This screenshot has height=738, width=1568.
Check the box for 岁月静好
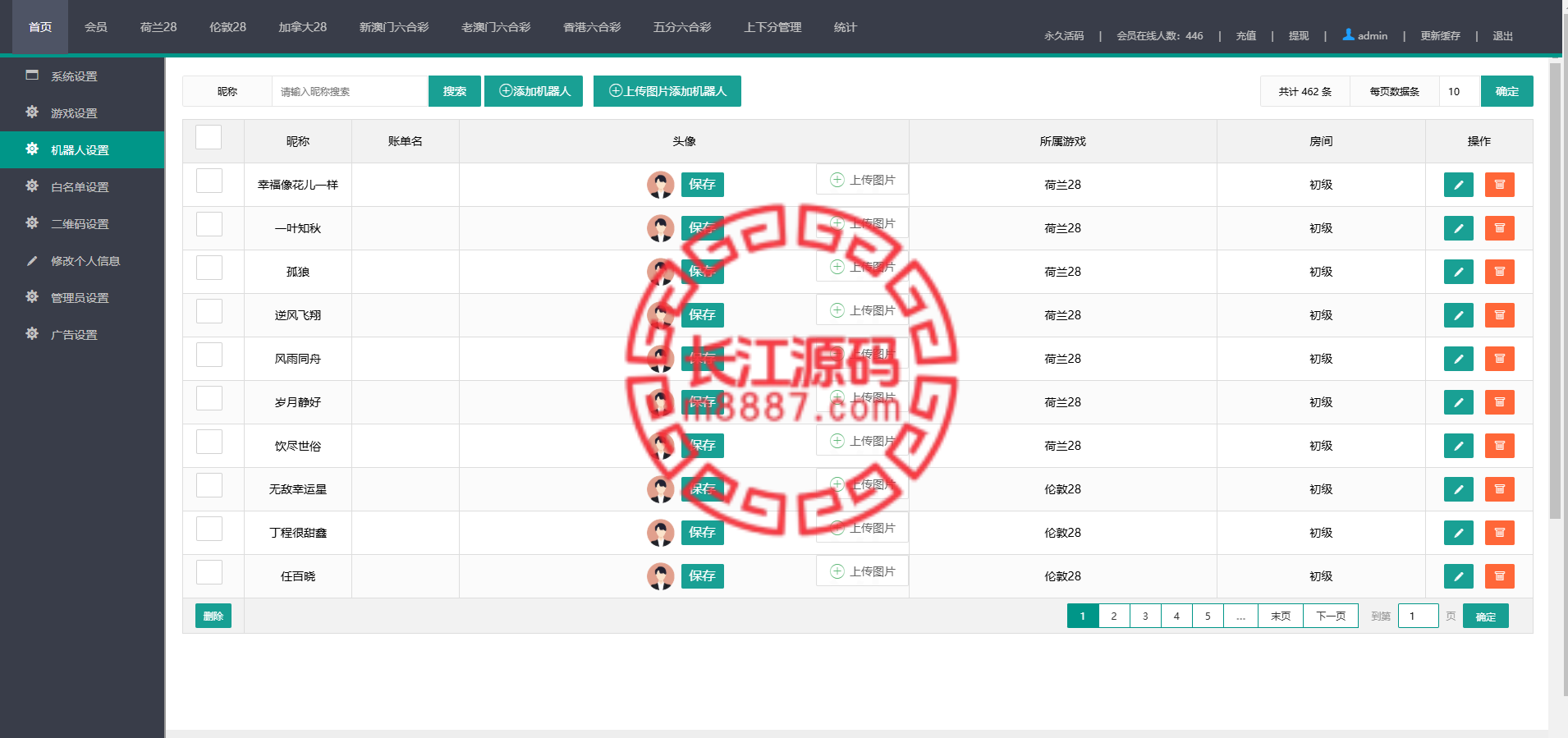click(209, 398)
